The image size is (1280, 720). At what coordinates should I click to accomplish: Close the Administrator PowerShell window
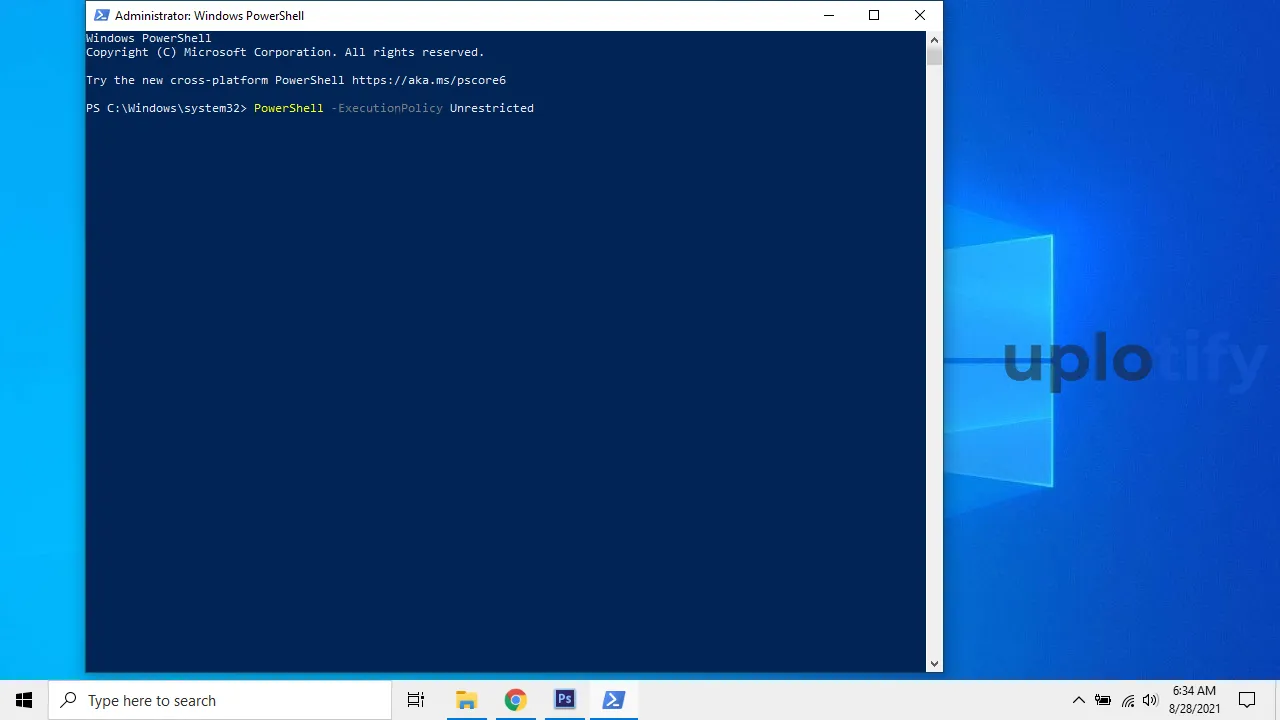920,15
